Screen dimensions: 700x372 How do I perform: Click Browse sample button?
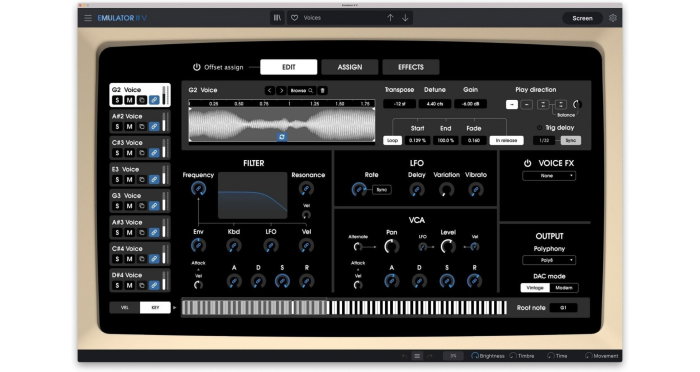tap(302, 90)
